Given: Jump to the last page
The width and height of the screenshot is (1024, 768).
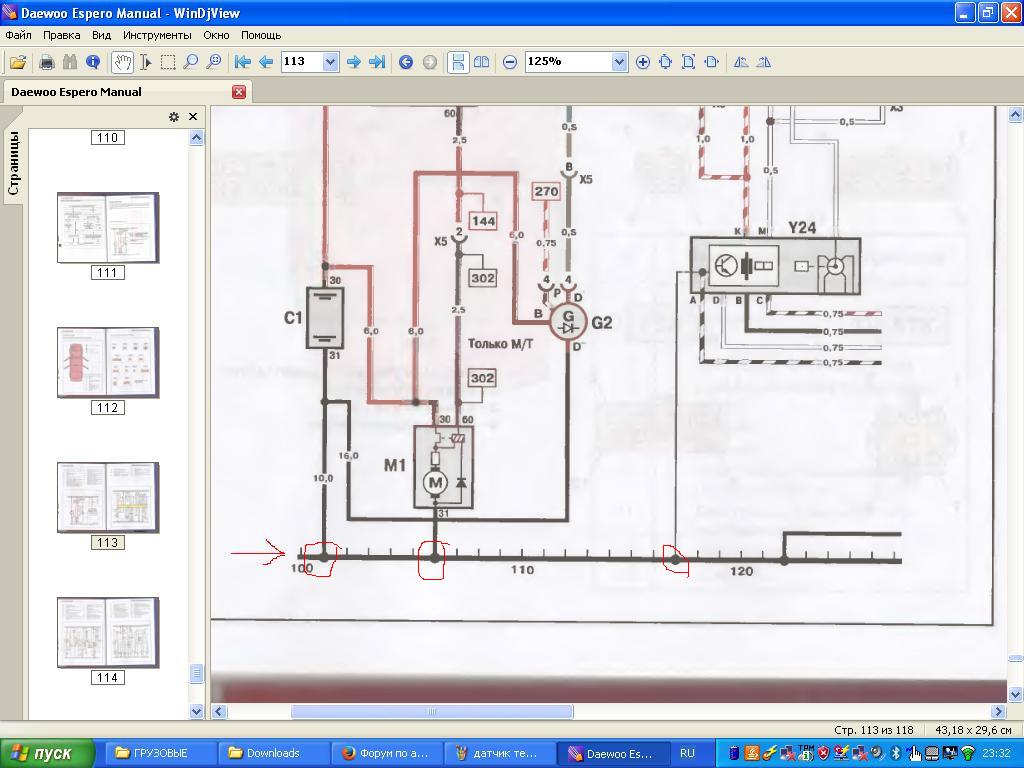Looking at the screenshot, I should click(377, 62).
